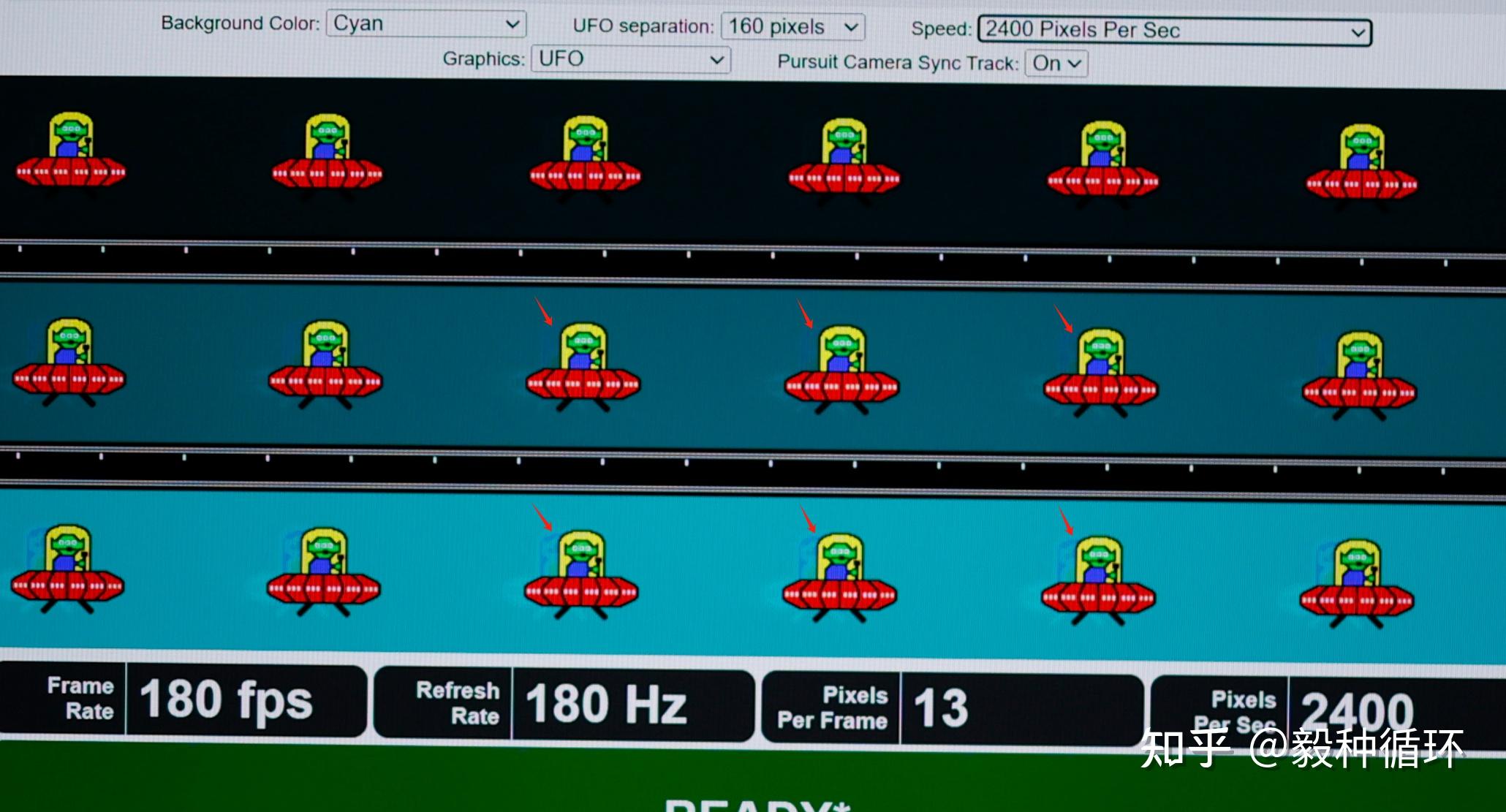Click first UFO in black top lane
This screenshot has width=1506, height=812.
click(71, 153)
